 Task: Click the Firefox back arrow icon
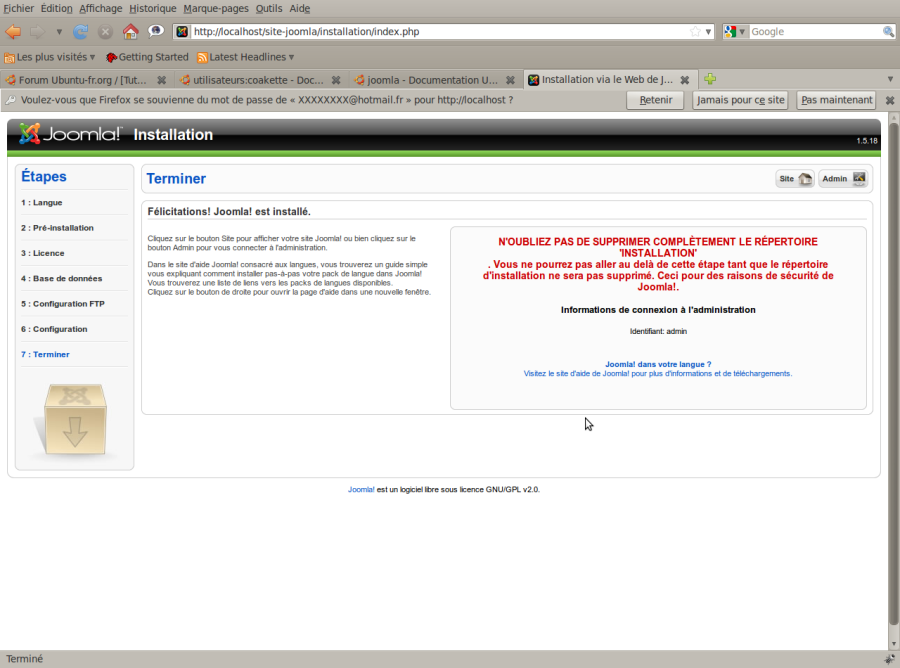pos(13,32)
